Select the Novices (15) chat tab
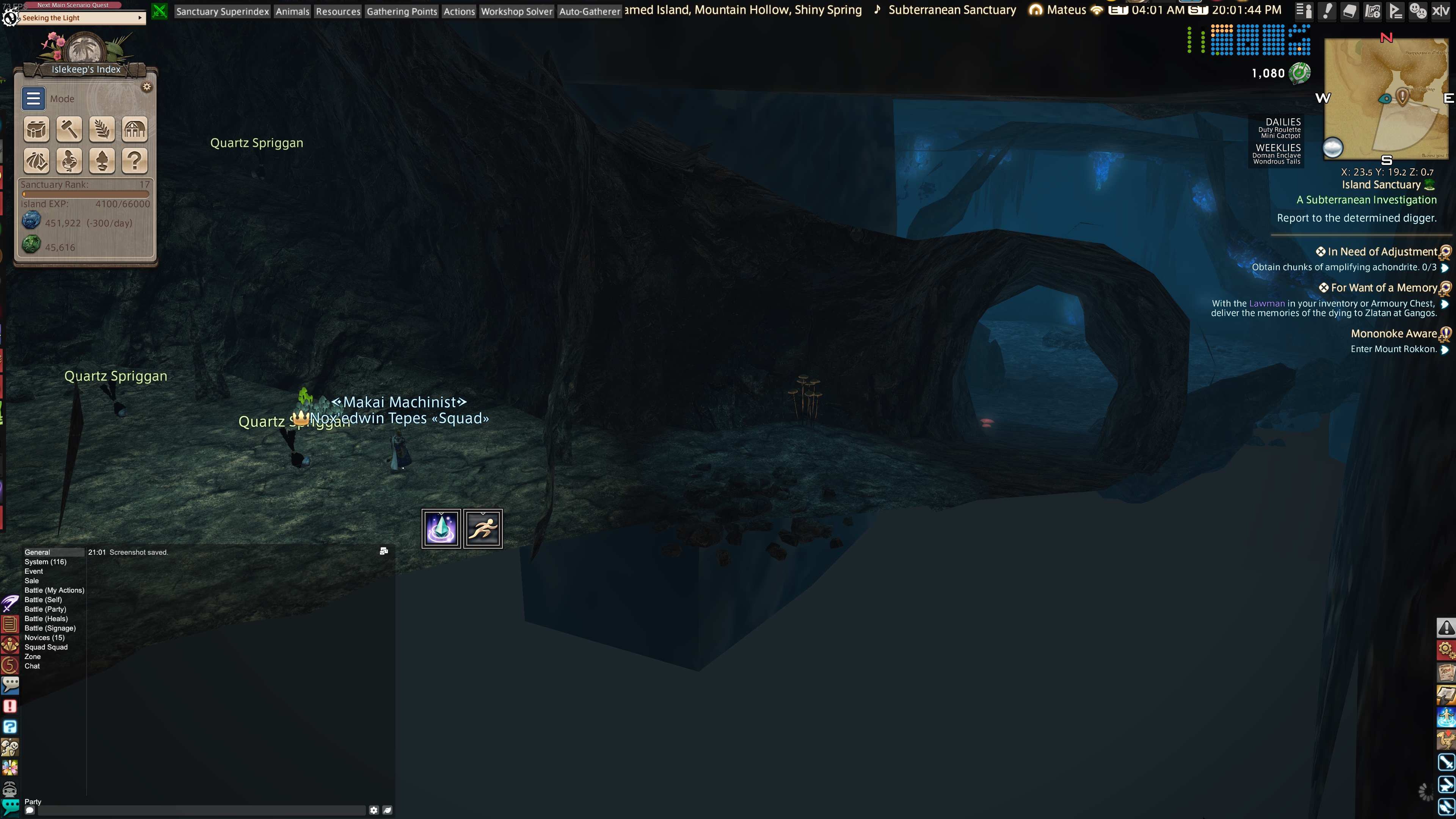This screenshot has width=1456, height=819. coord(45,637)
